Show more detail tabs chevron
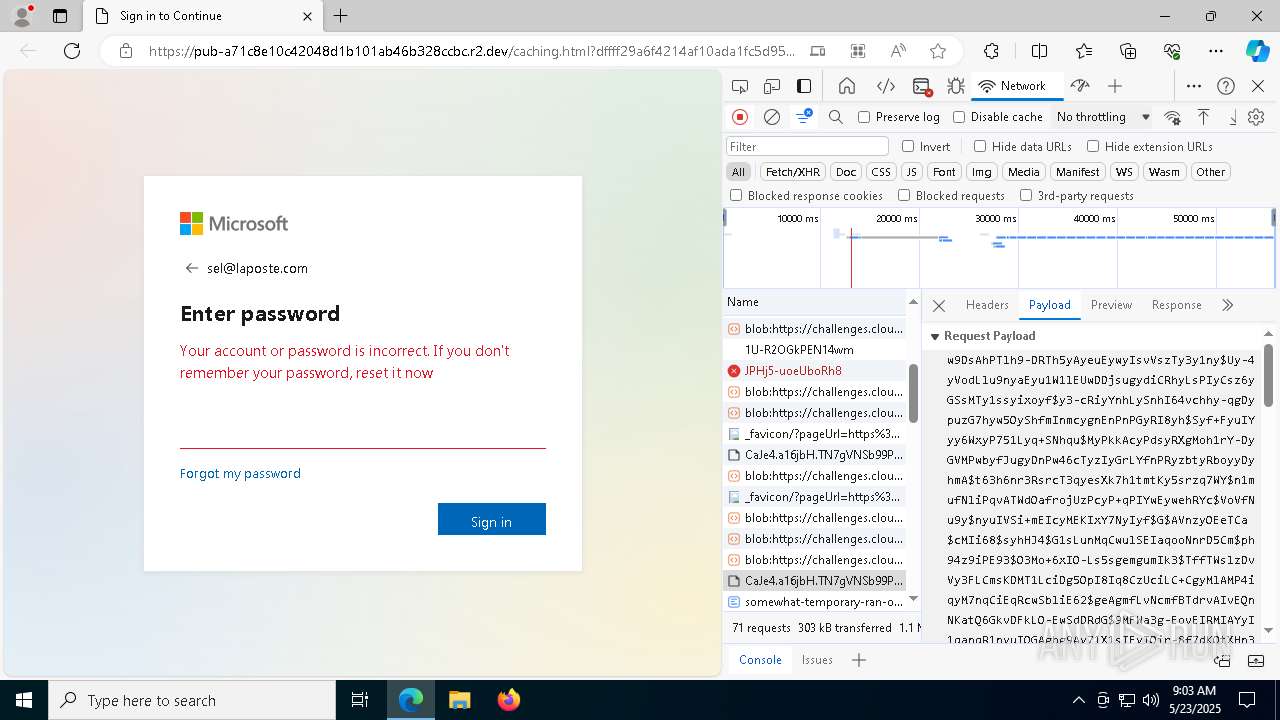Screen dimensions: 1280x720 [x=1227, y=305]
